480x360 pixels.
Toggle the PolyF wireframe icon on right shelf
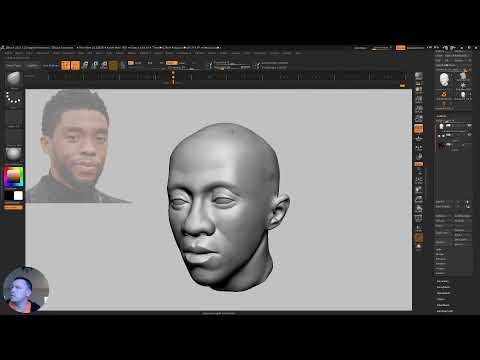419,219
